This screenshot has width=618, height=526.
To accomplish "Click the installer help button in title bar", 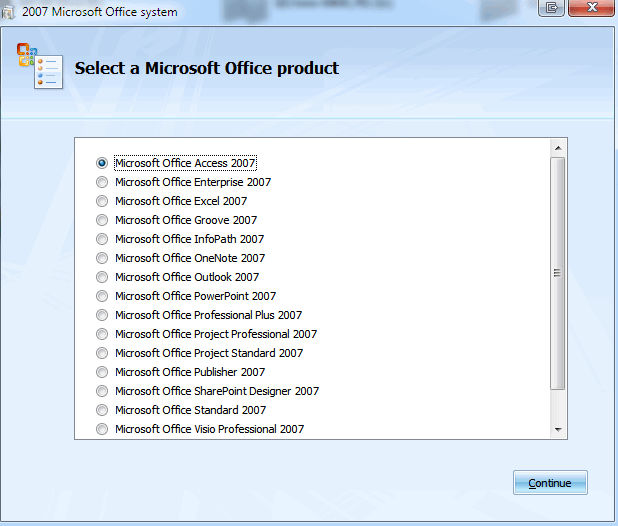I will 551,9.
